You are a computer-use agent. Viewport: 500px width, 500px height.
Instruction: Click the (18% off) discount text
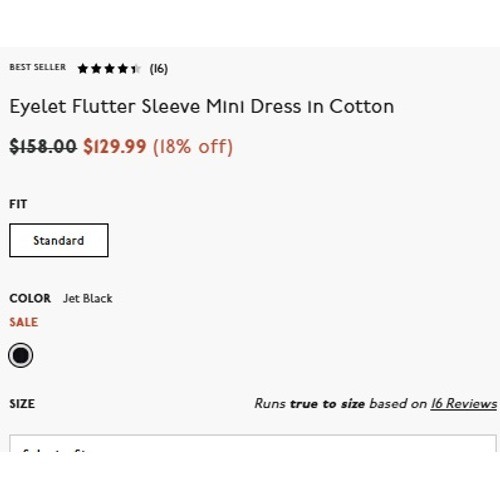(x=193, y=147)
